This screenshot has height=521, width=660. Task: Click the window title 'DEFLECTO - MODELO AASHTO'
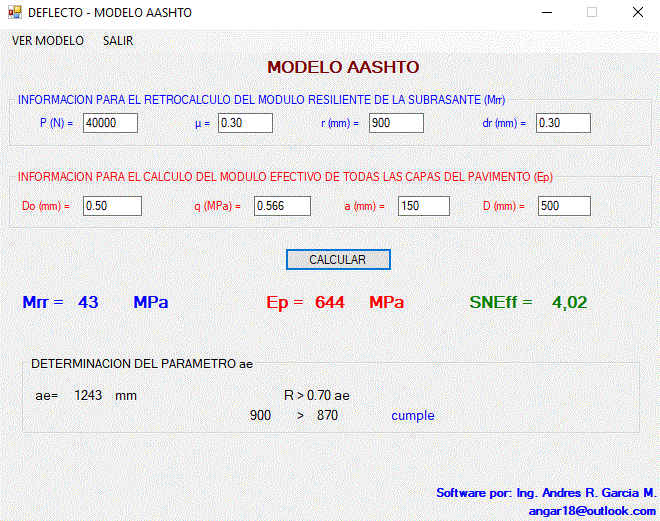(x=110, y=13)
